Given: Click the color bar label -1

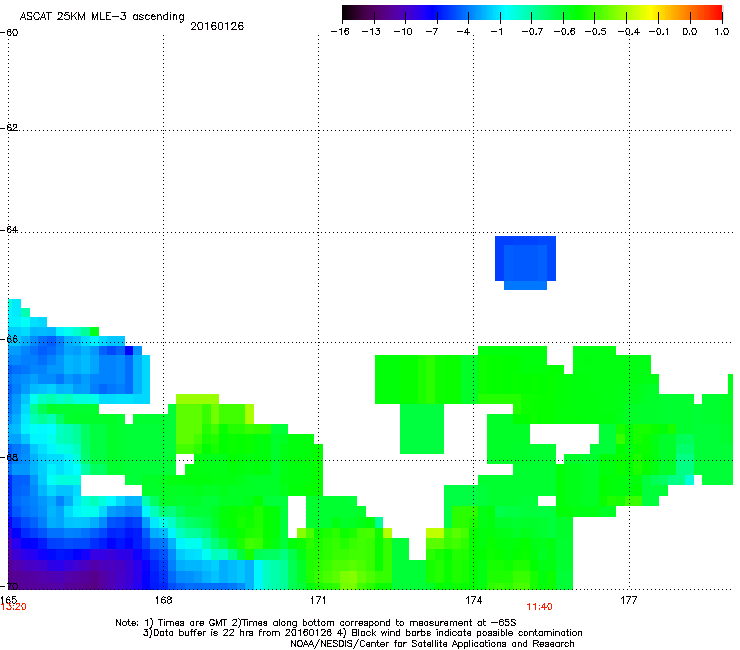Looking at the screenshot, I should [x=496, y=32].
